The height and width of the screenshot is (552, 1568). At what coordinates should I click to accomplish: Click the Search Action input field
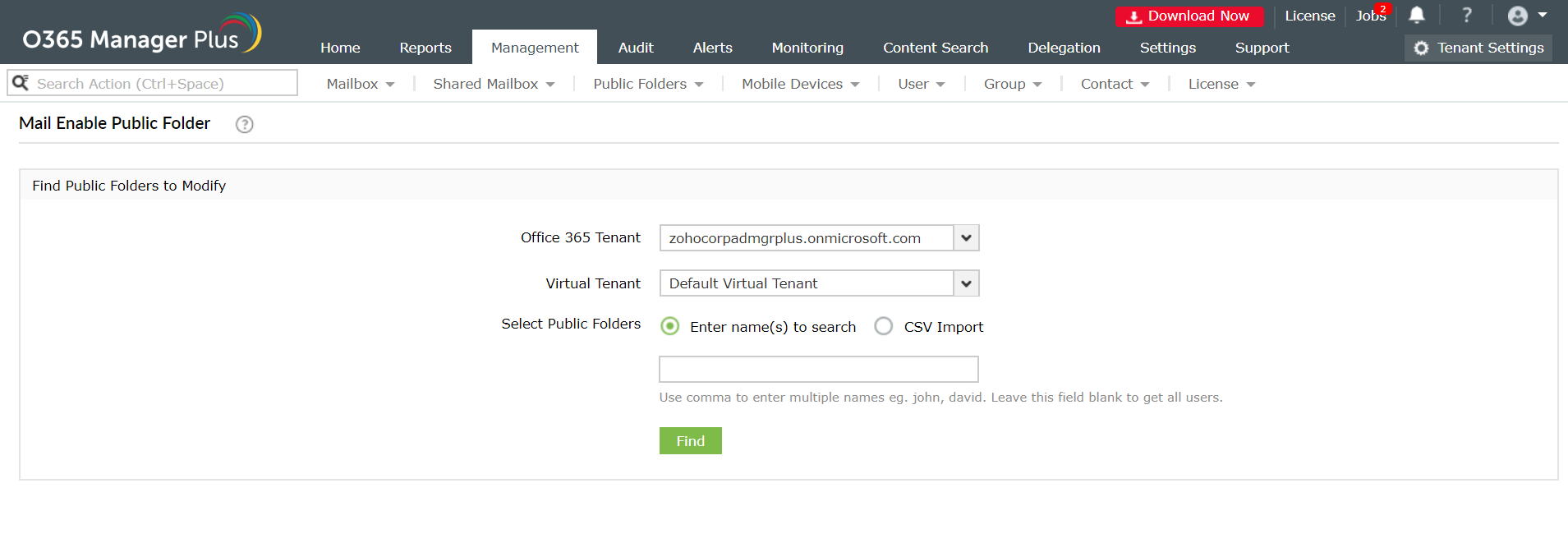(153, 83)
